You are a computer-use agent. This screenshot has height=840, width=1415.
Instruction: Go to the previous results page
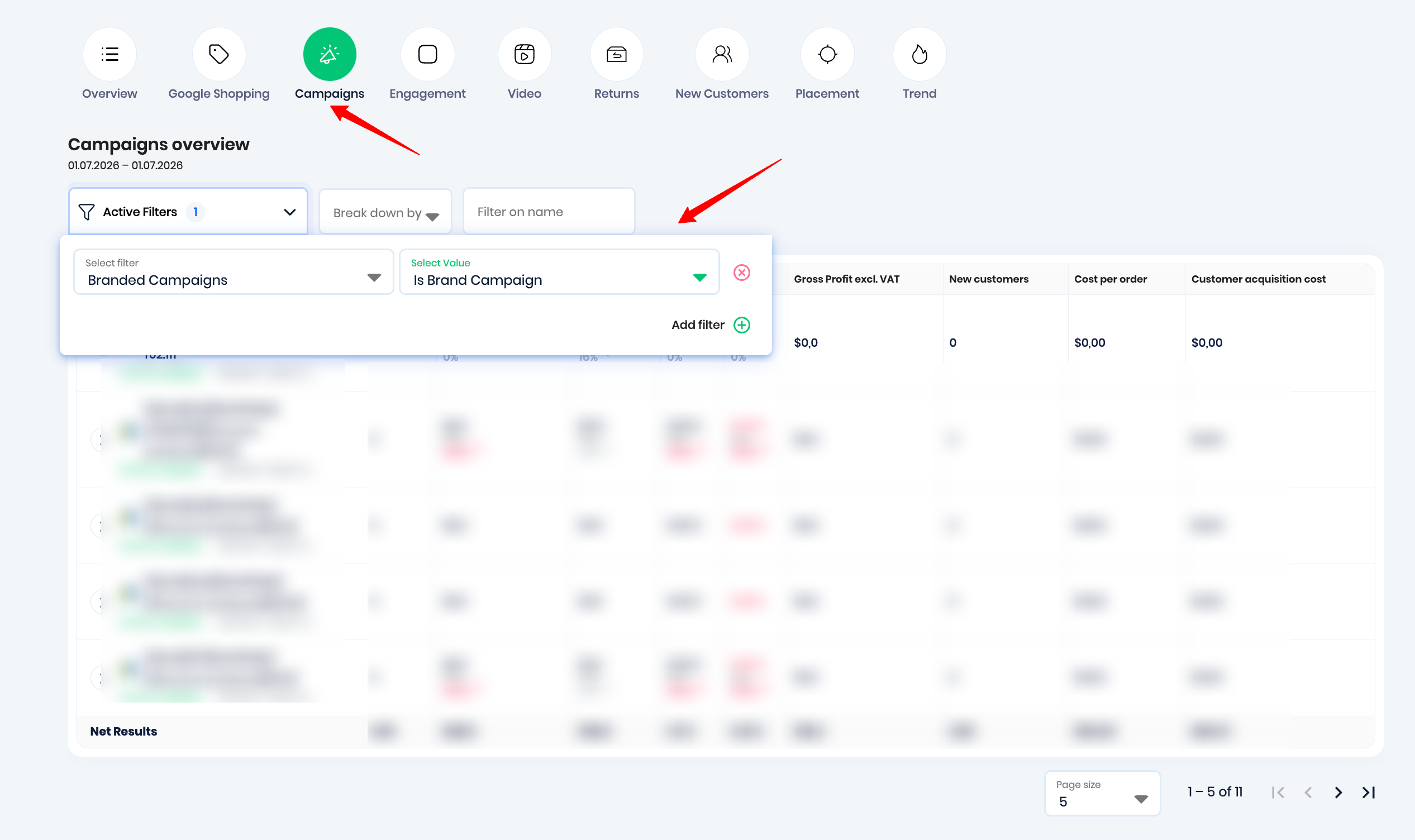[1308, 793]
